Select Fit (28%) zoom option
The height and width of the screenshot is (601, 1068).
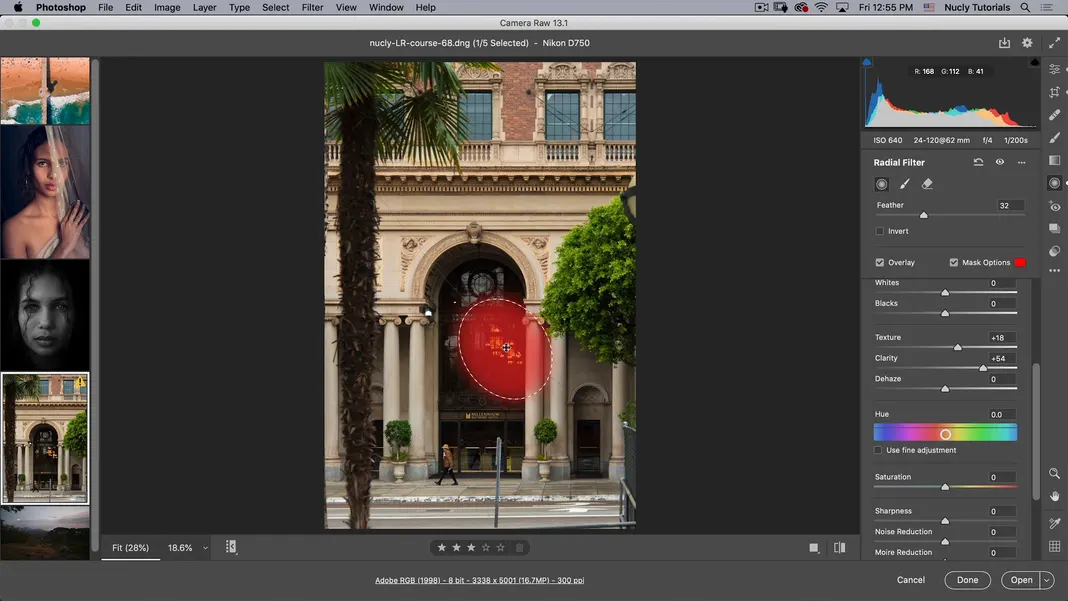(x=130, y=548)
